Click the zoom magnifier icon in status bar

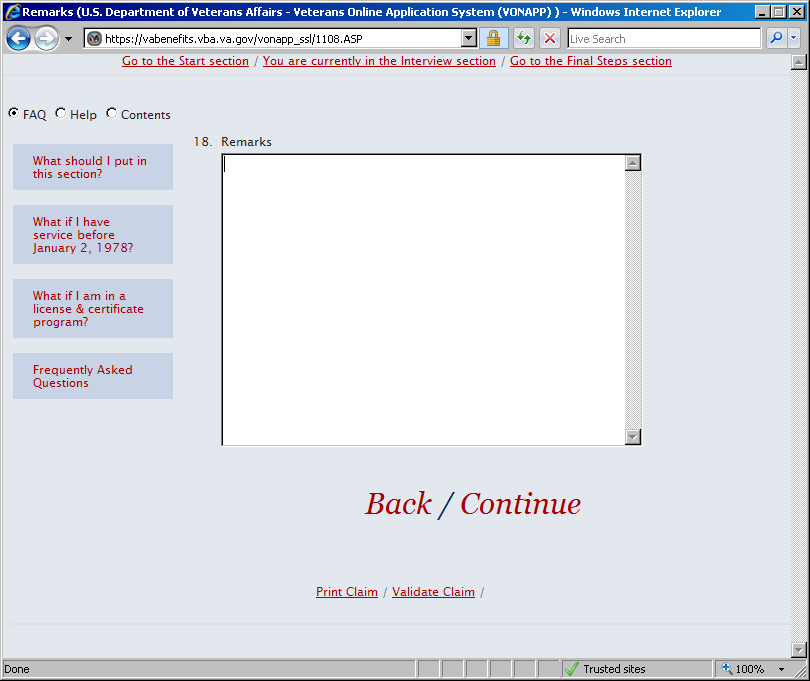tap(727, 669)
